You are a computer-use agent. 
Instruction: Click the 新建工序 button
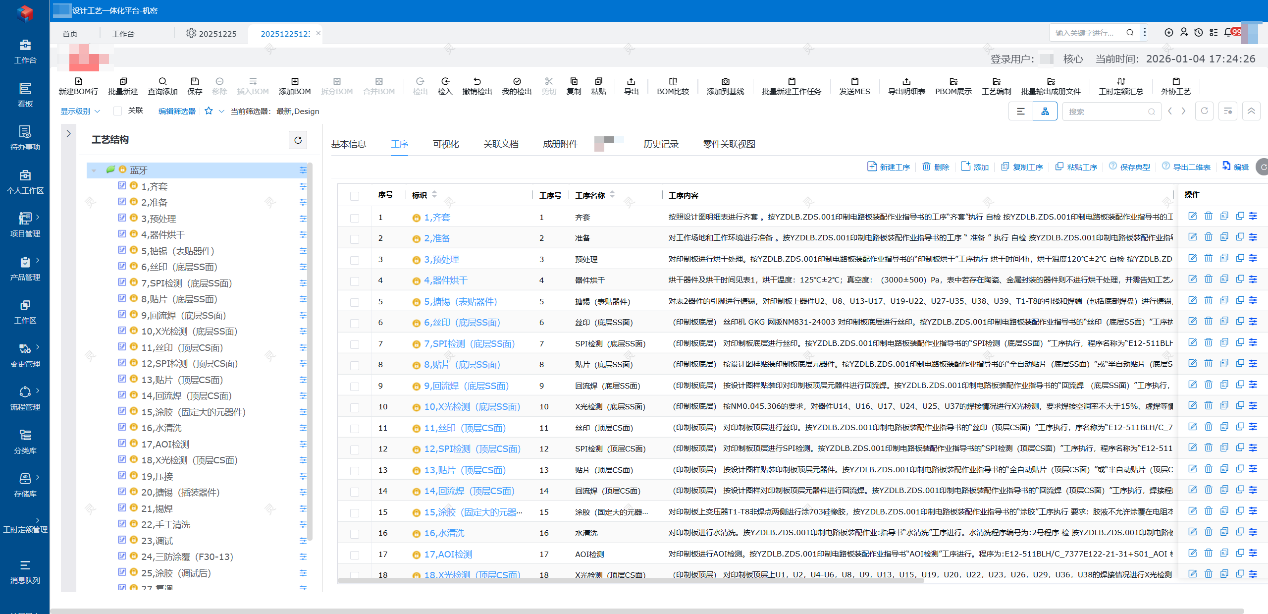tap(888, 167)
